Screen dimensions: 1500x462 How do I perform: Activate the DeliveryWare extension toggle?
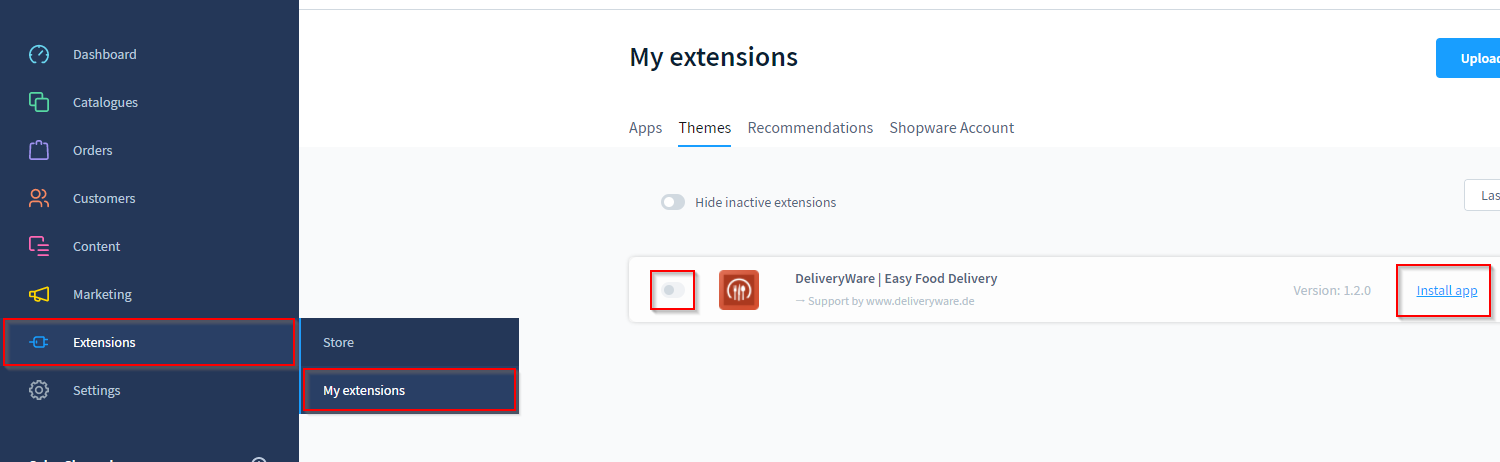tap(673, 290)
